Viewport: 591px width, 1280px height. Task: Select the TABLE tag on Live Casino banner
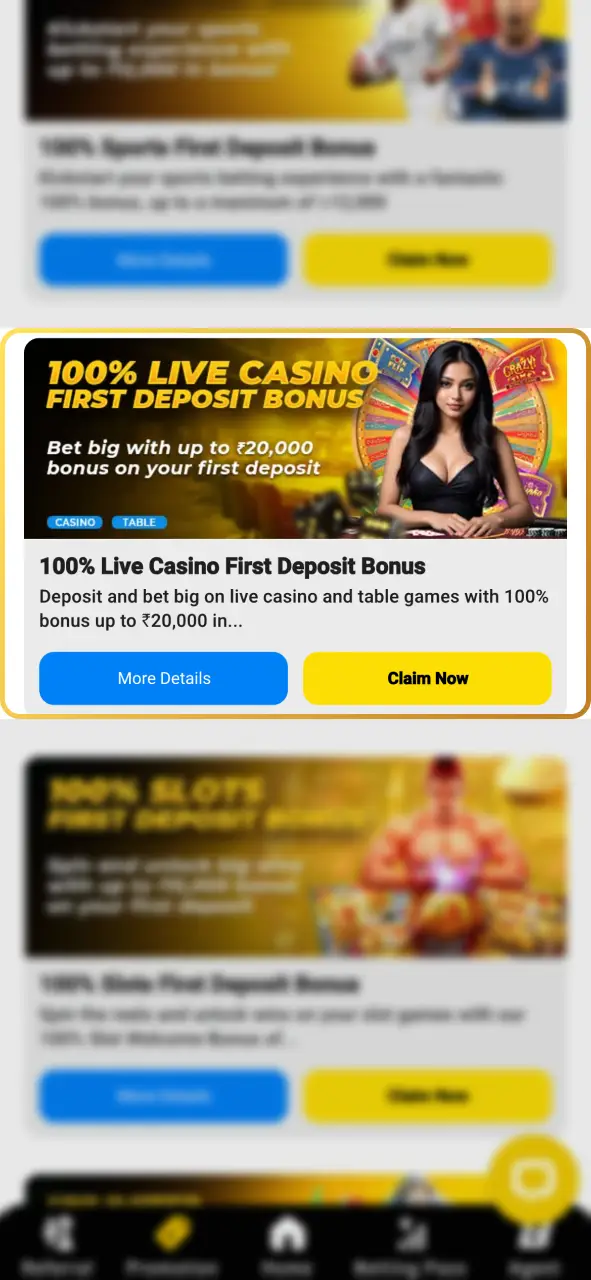pos(139,522)
